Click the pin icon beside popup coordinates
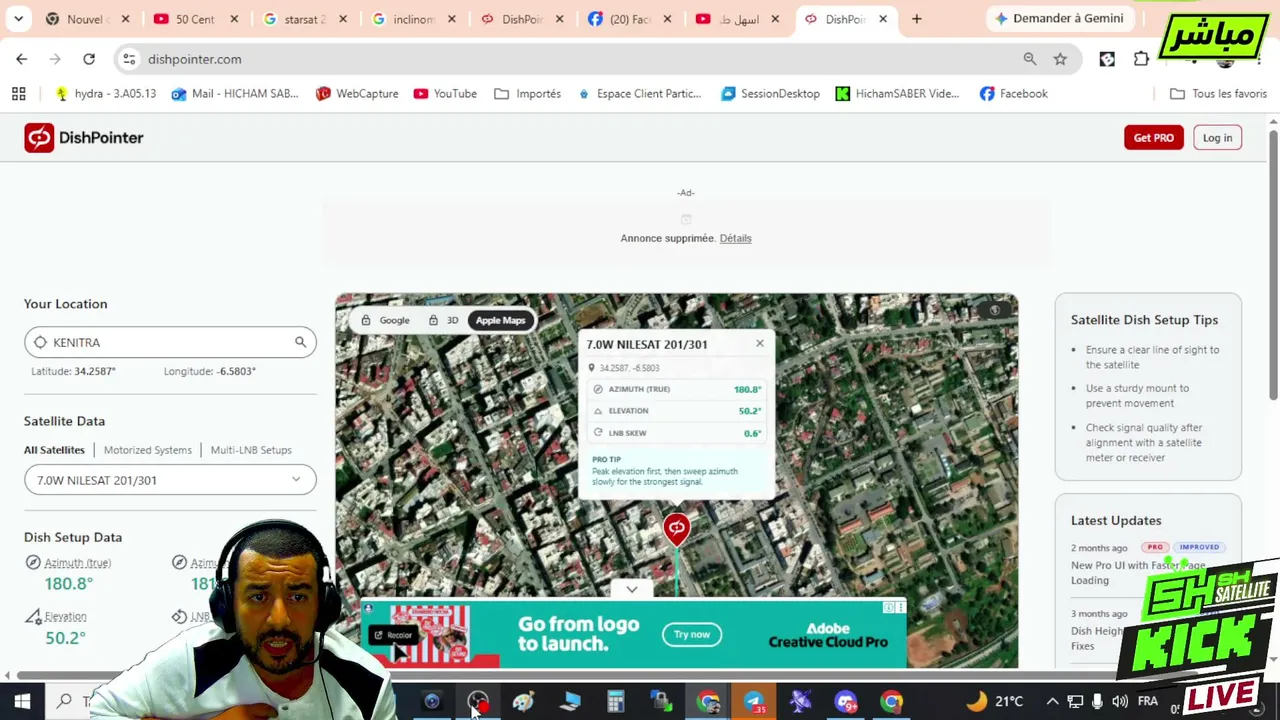1280x720 pixels. click(592, 368)
